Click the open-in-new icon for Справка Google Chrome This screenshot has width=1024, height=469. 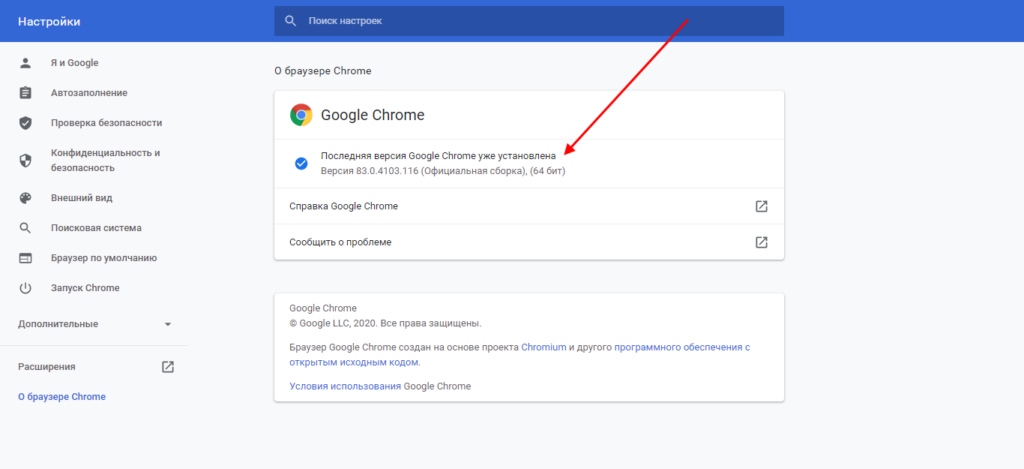pyautogui.click(x=761, y=206)
